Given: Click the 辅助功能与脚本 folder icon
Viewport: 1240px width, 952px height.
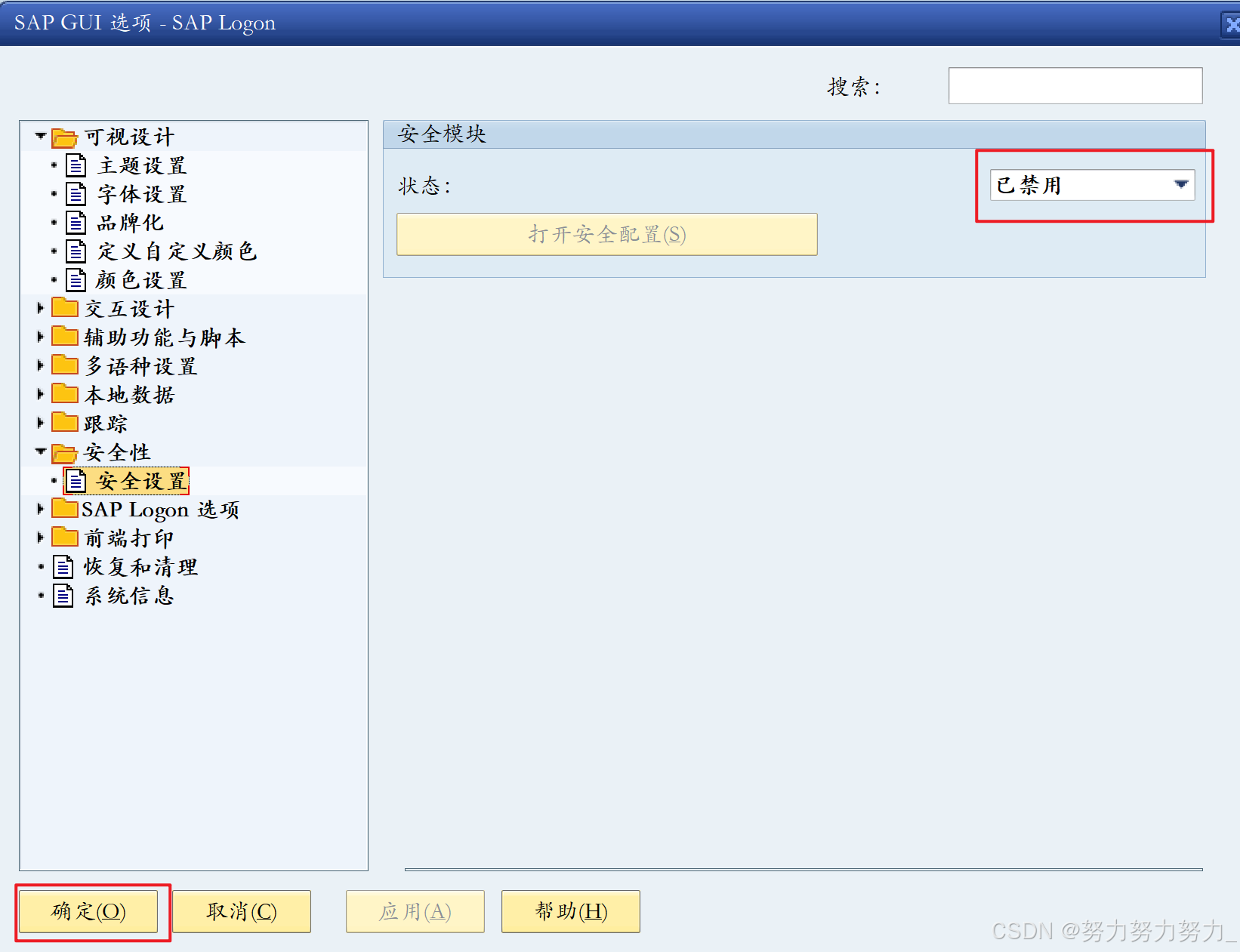Looking at the screenshot, I should (65, 337).
